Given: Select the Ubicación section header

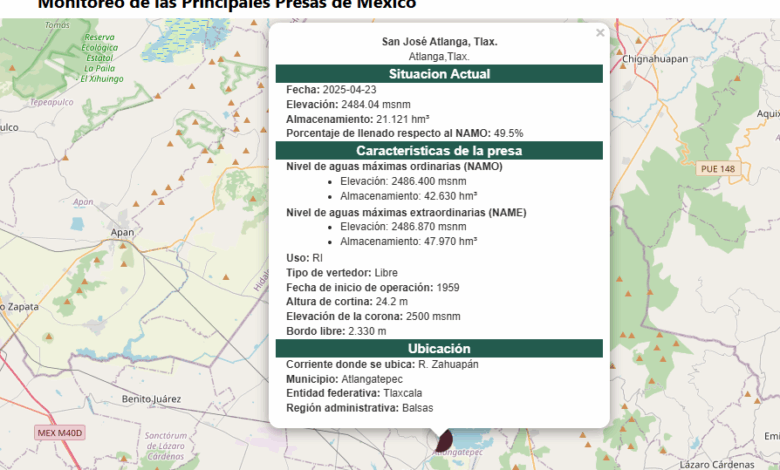Looking at the screenshot, I should [x=439, y=348].
